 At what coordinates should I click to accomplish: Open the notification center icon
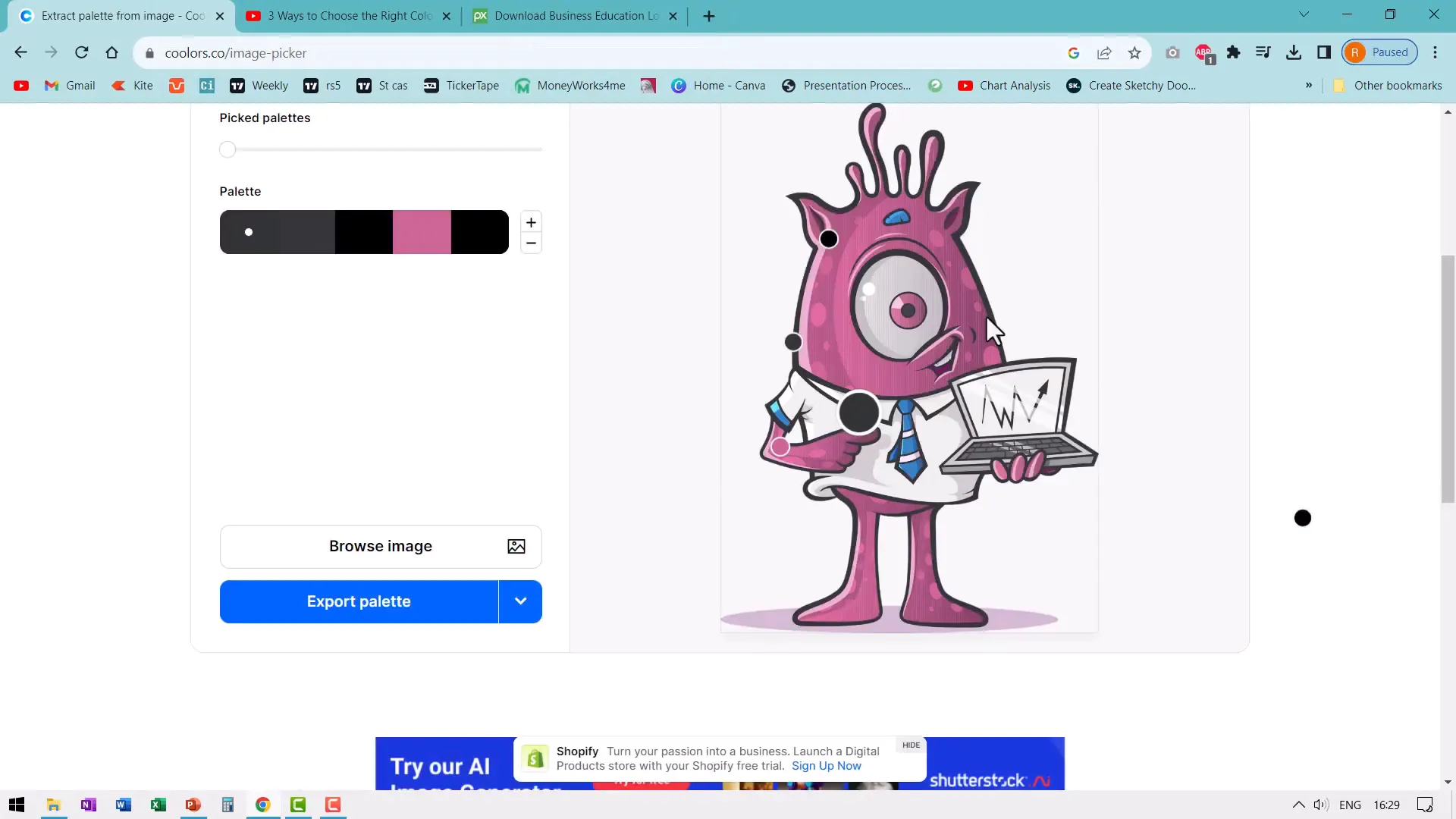[1425, 805]
